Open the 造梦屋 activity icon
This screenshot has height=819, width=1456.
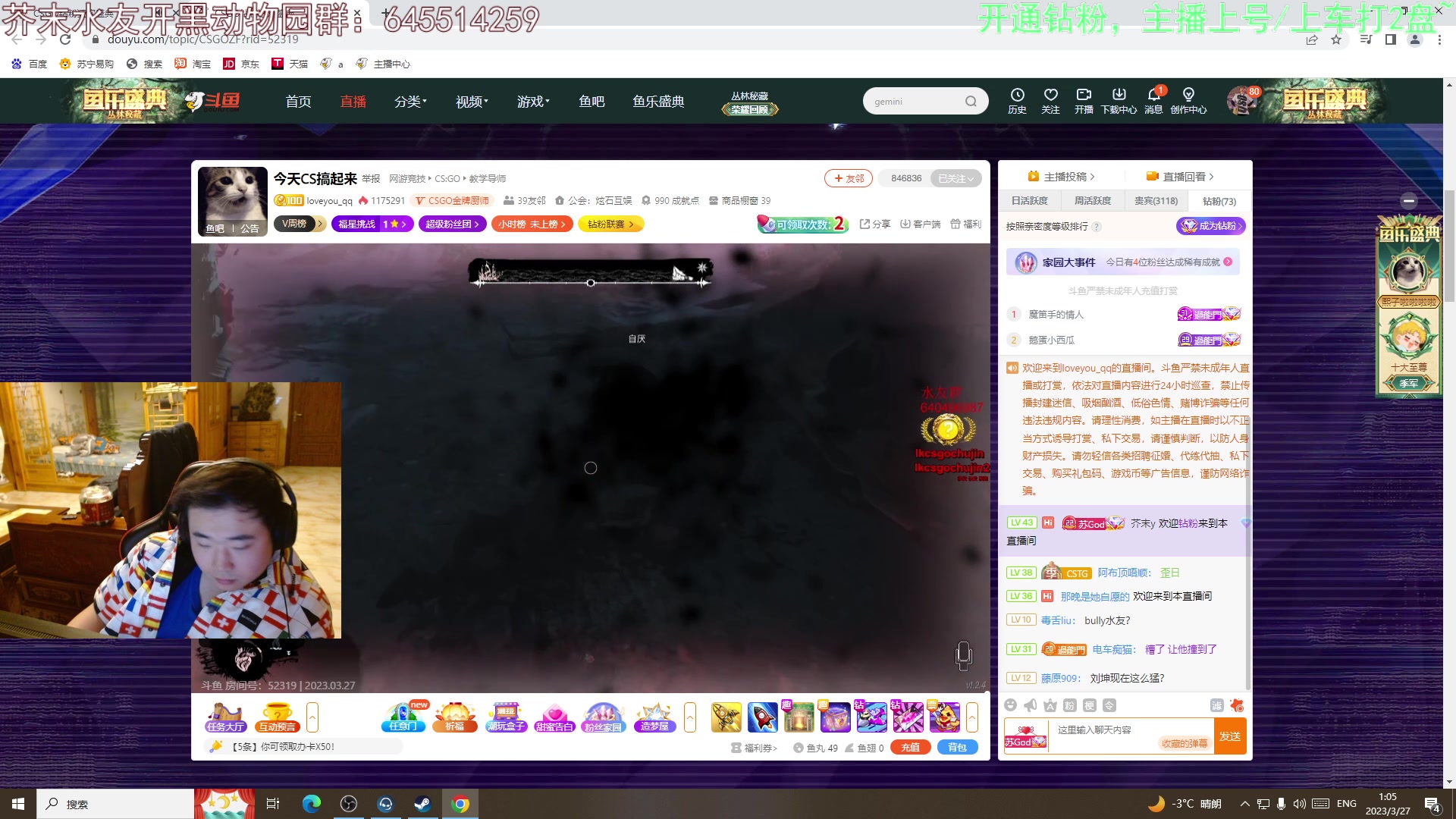pyautogui.click(x=654, y=717)
